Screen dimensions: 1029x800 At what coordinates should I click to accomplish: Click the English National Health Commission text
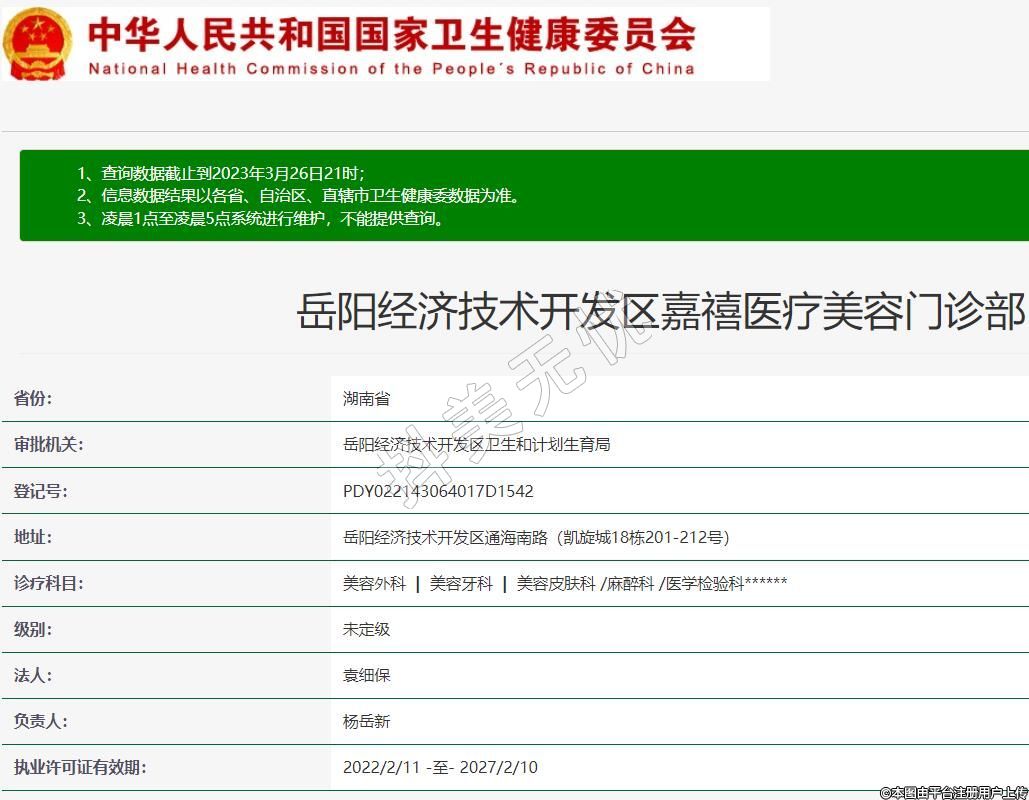coord(391,69)
